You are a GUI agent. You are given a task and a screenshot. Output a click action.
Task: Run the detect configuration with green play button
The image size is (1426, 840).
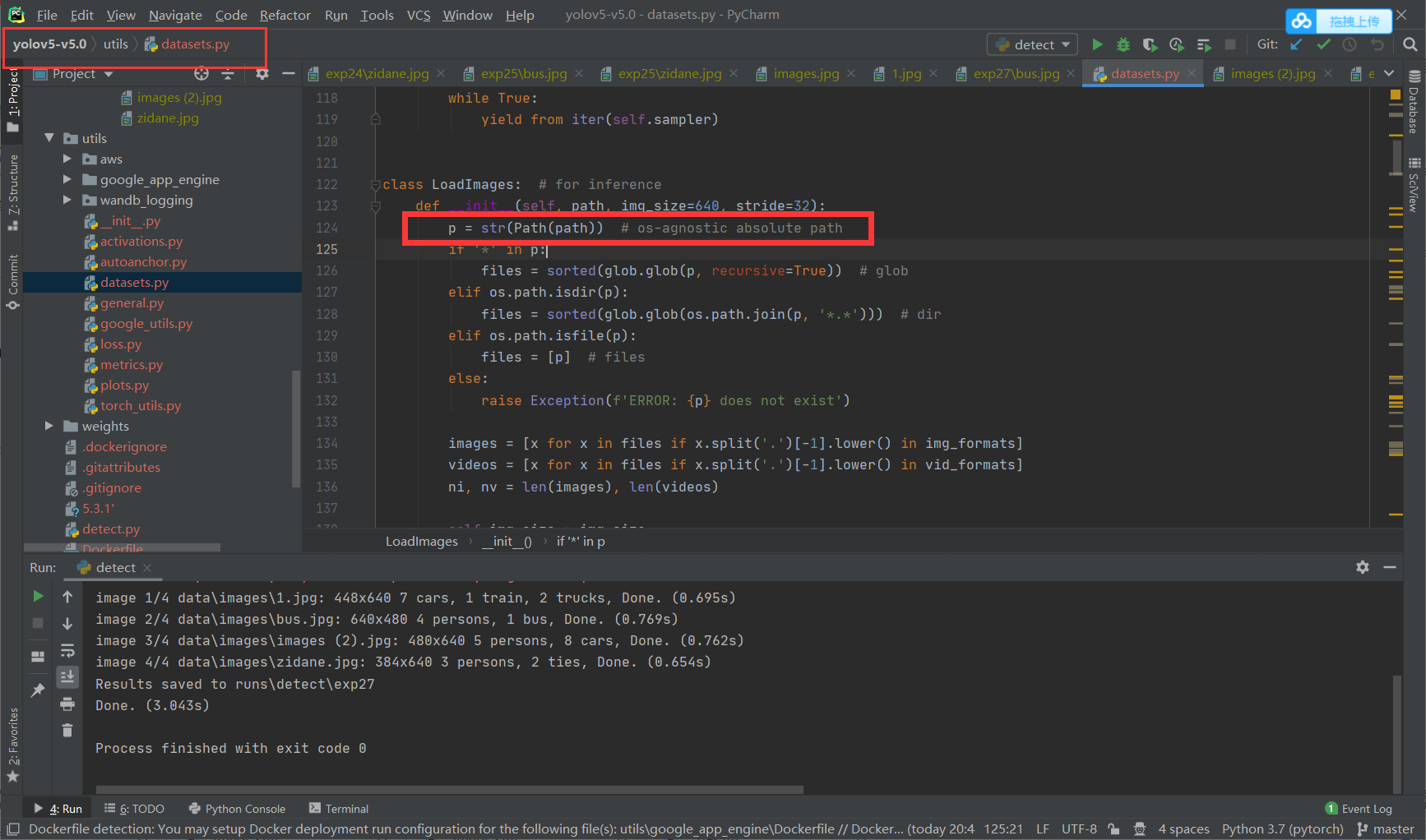pyautogui.click(x=1097, y=44)
